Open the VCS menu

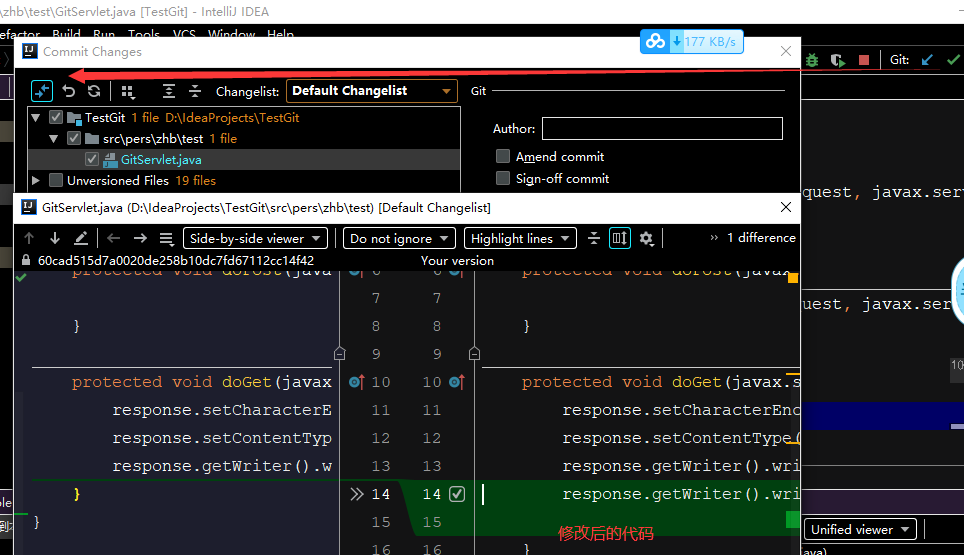(184, 34)
